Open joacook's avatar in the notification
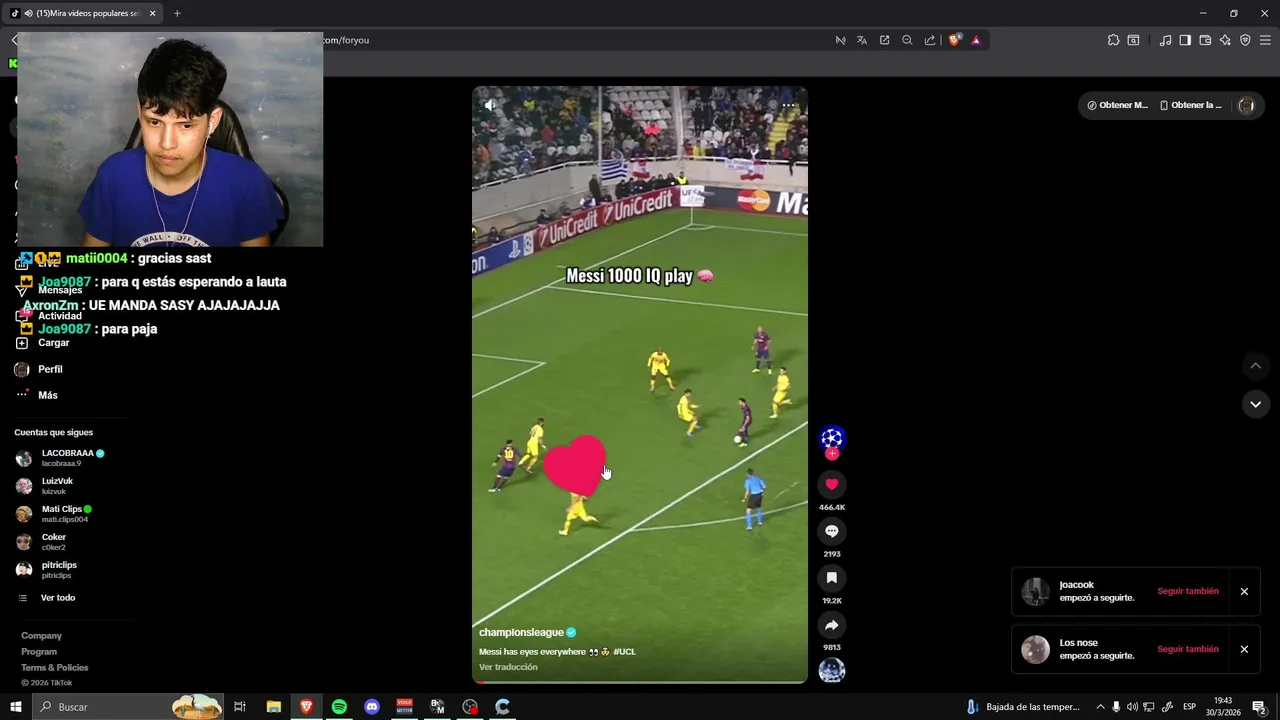The height and width of the screenshot is (720, 1280). pyautogui.click(x=1035, y=591)
